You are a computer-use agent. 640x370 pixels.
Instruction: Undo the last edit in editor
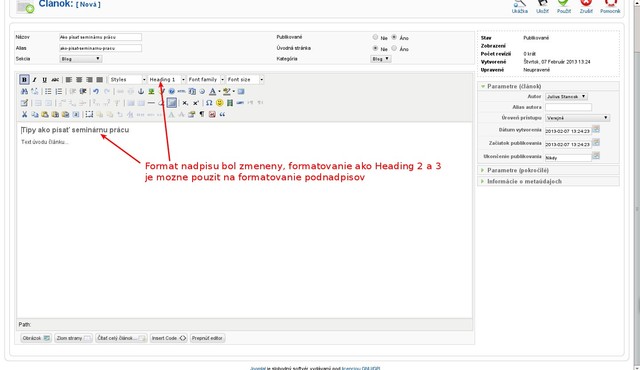96,91
